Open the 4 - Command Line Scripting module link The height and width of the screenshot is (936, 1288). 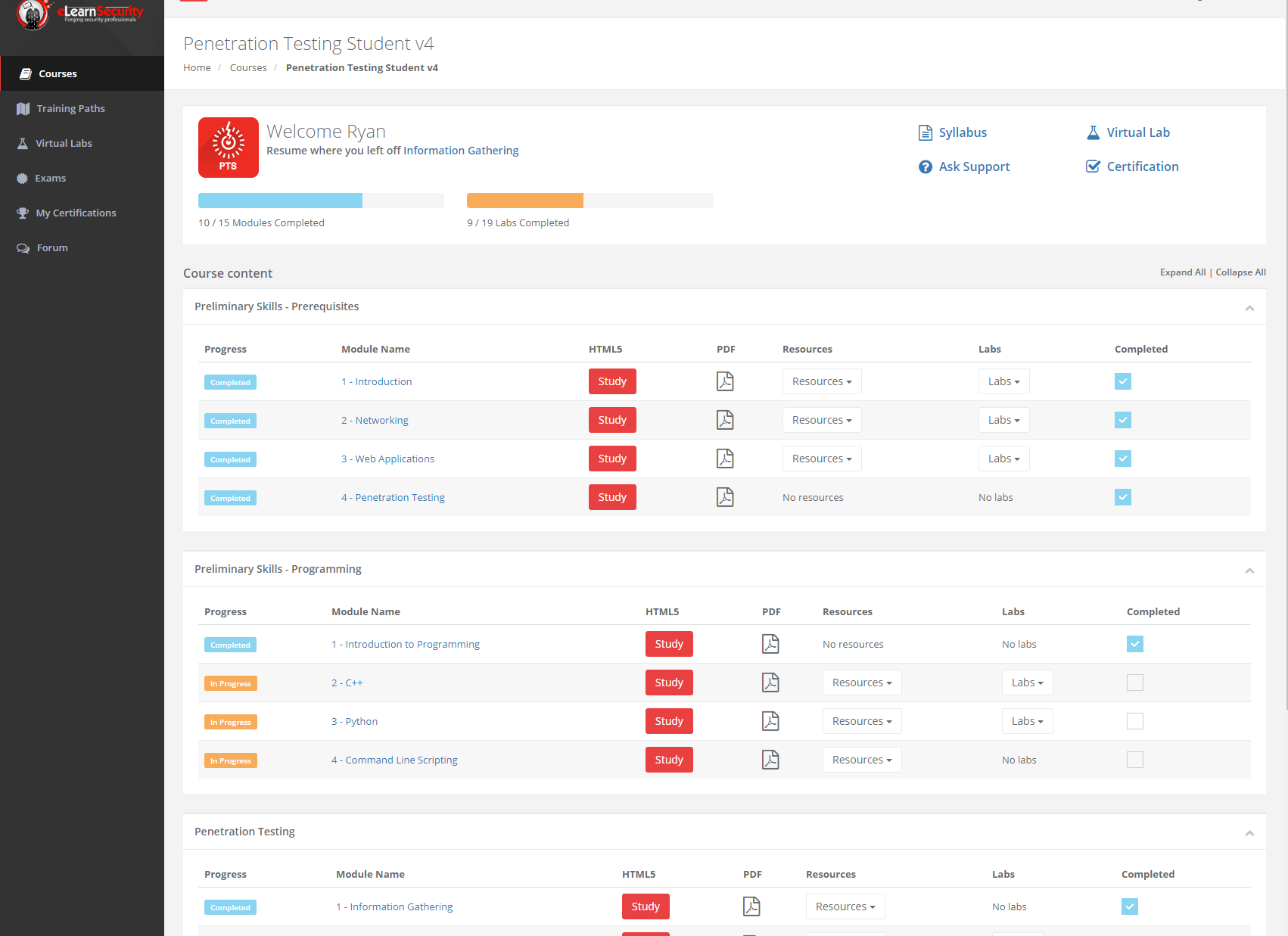[x=394, y=760]
